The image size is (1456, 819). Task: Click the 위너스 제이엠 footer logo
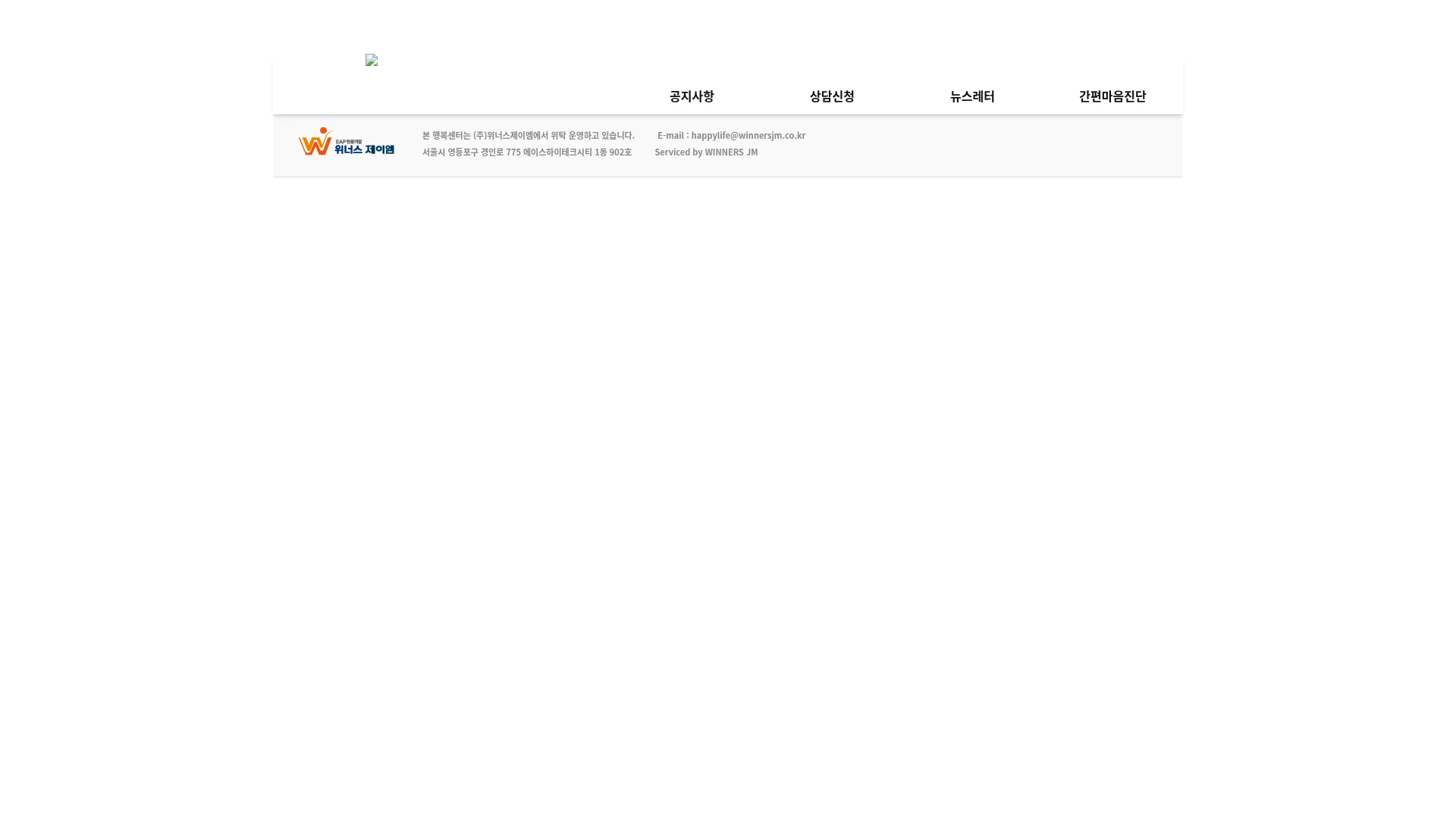click(347, 141)
